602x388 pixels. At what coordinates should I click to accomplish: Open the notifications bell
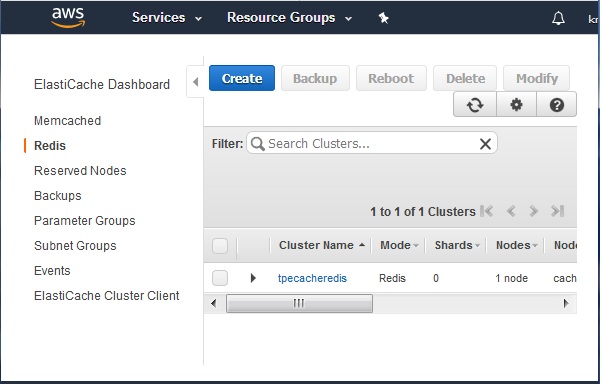[558, 18]
